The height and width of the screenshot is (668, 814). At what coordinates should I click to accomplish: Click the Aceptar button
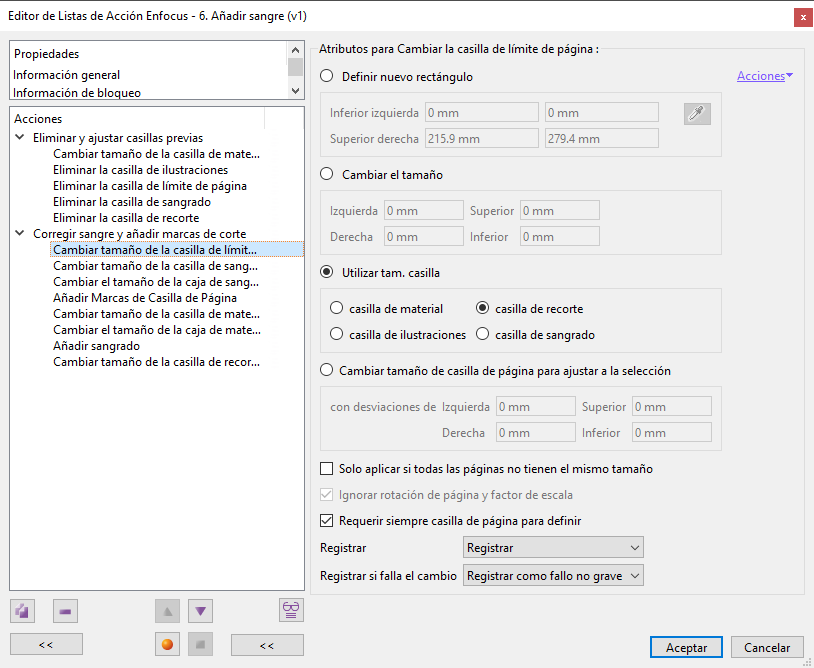[x=686, y=647]
